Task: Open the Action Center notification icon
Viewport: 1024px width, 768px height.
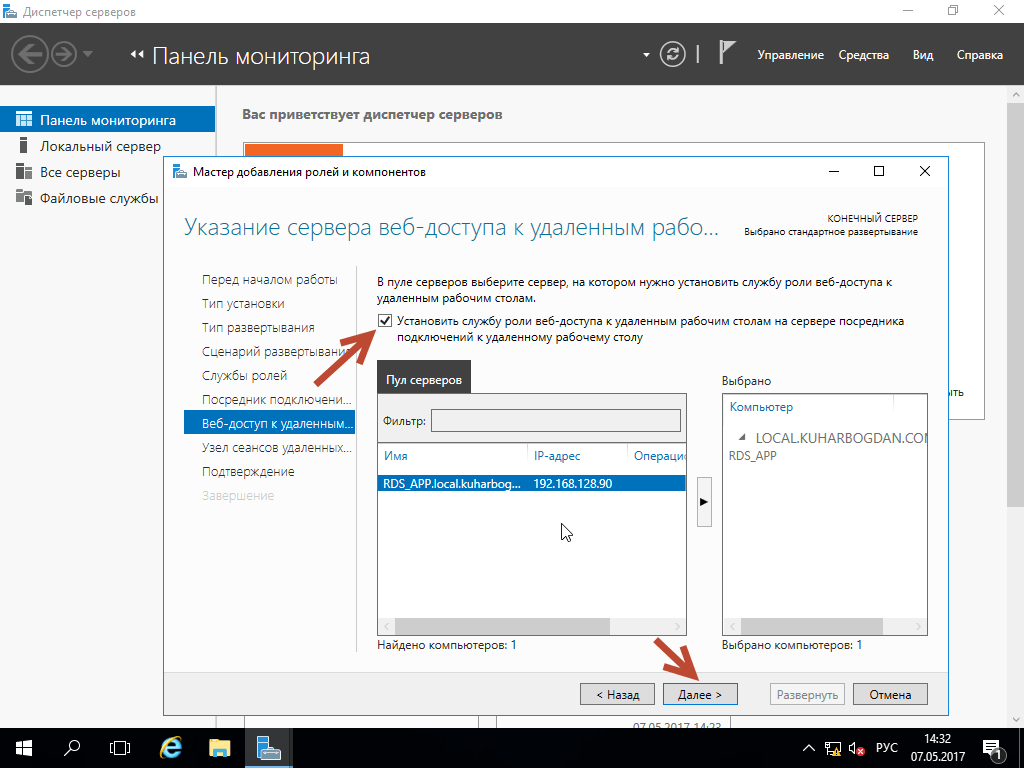Action: coord(993,747)
